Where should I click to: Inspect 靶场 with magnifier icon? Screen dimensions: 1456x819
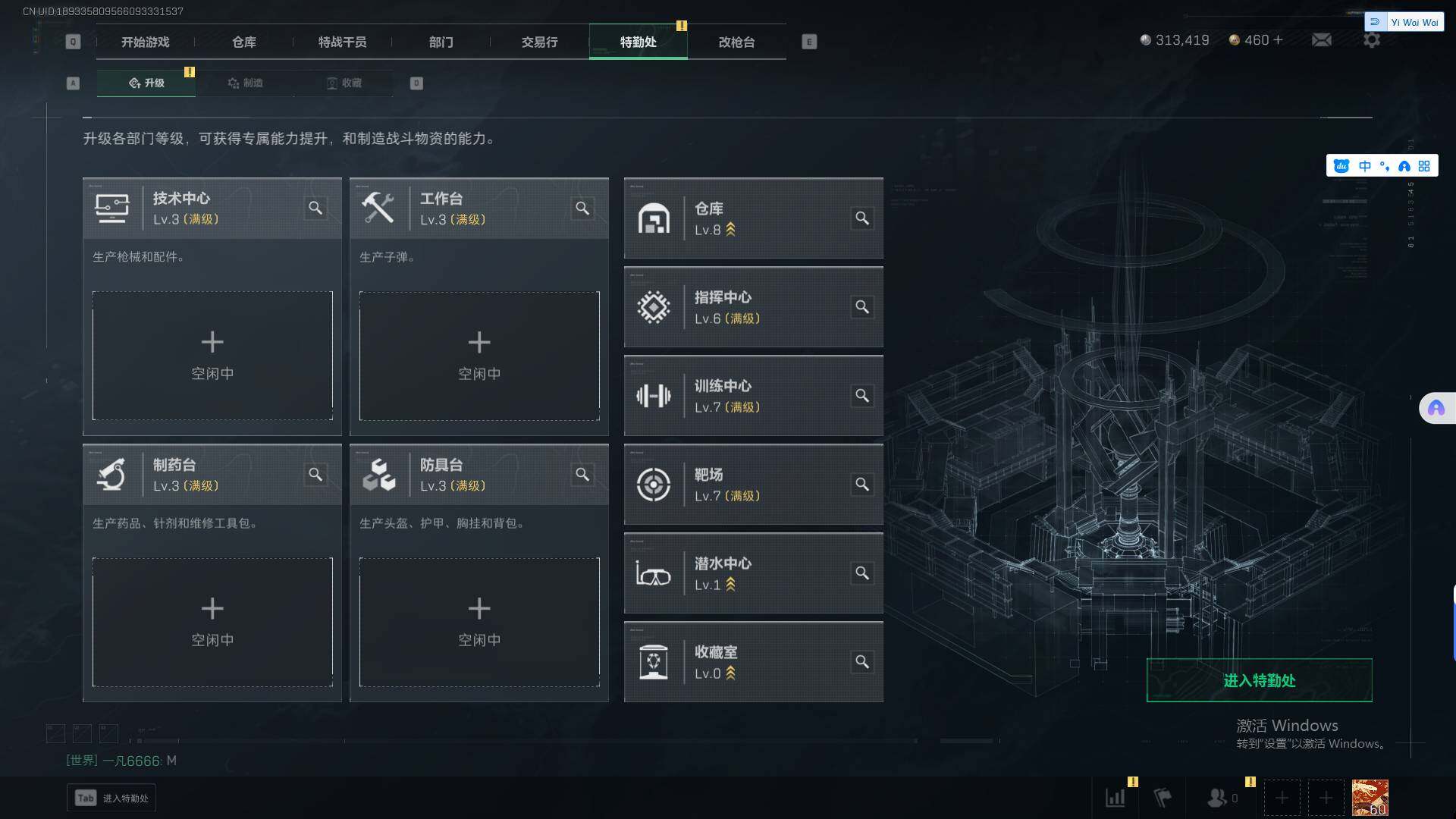tap(862, 485)
